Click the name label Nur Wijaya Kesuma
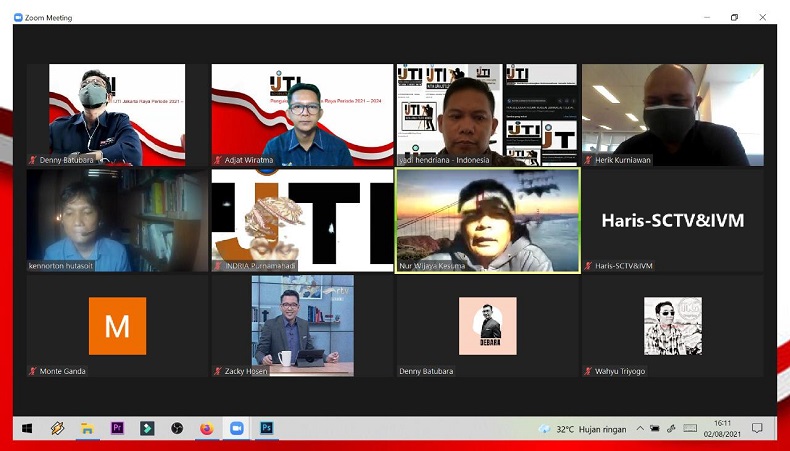This screenshot has width=790, height=451. (432, 266)
